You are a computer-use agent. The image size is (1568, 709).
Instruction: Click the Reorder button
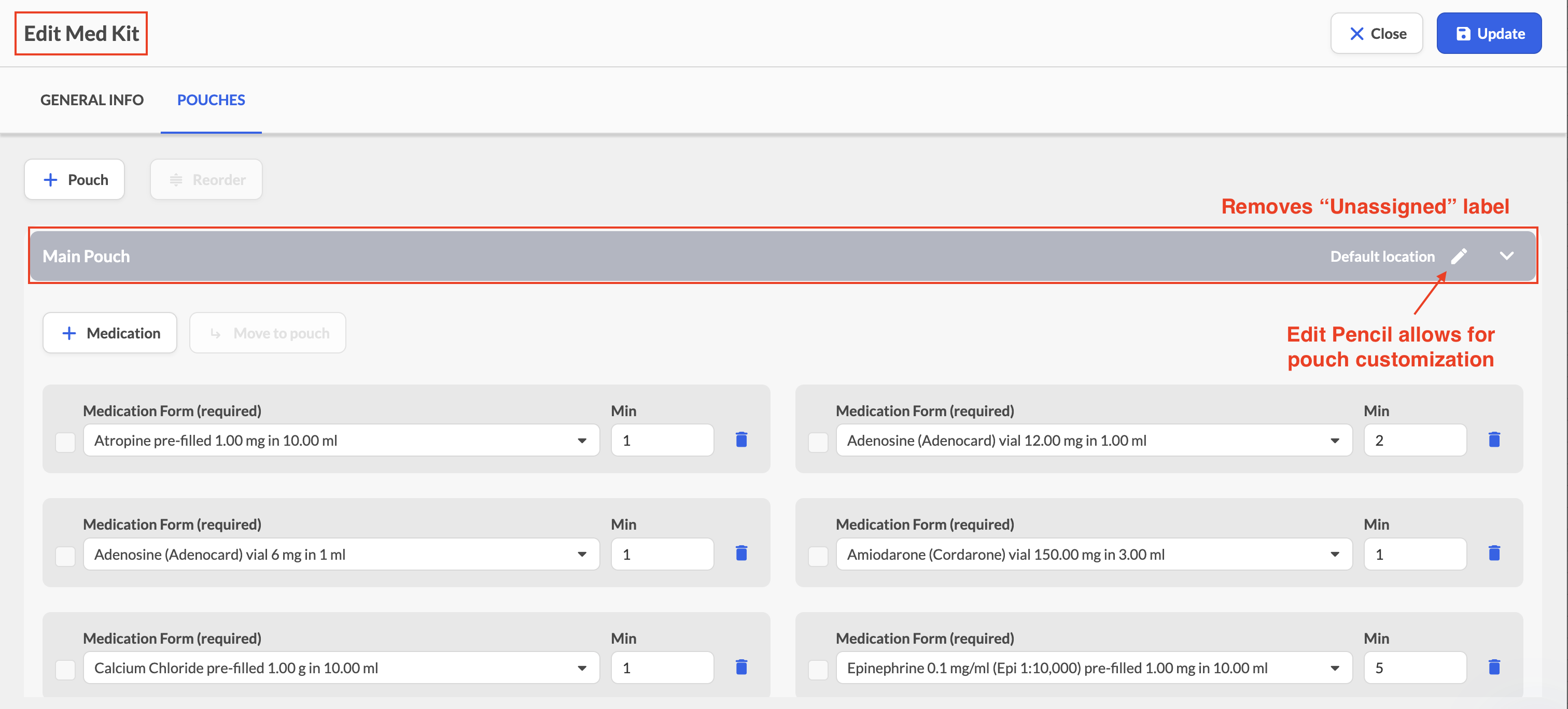click(x=206, y=179)
